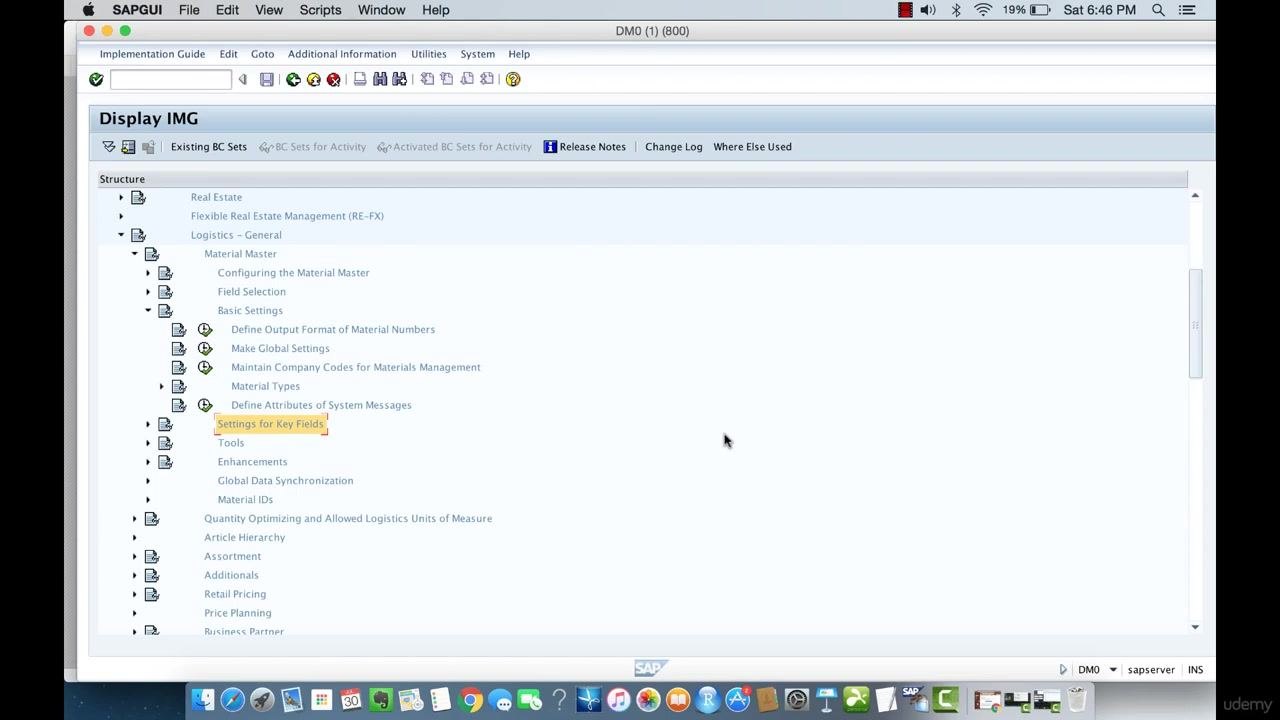1280x720 pixels.
Task: Open the Implementation Guide menu
Action: pos(152,54)
